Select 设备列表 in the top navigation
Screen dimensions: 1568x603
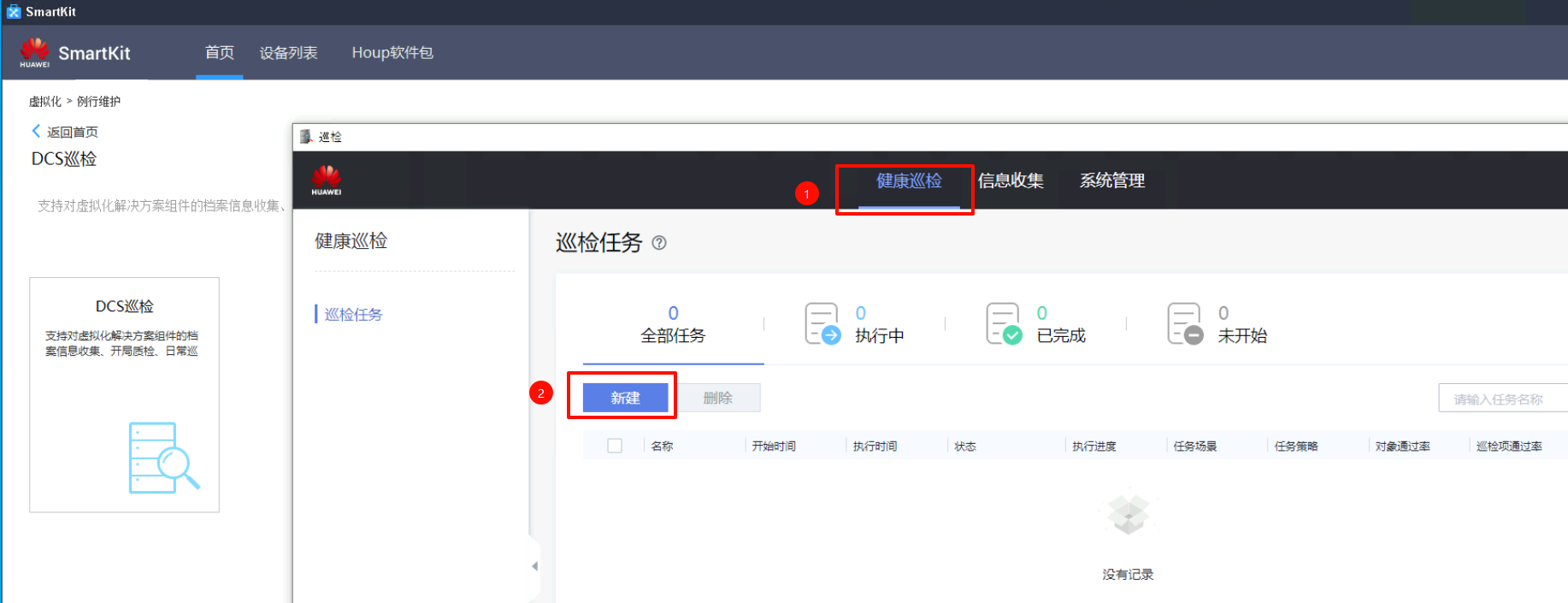pyautogui.click(x=288, y=53)
